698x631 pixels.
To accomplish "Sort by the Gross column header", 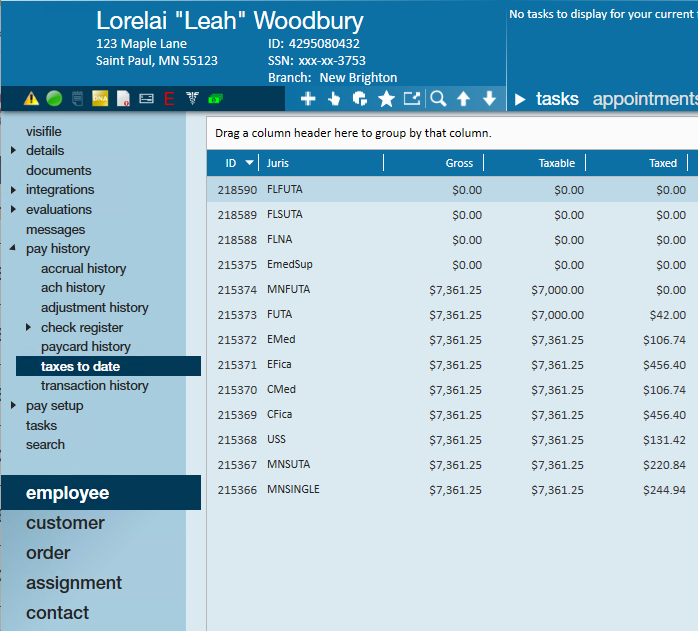I will [x=433, y=163].
